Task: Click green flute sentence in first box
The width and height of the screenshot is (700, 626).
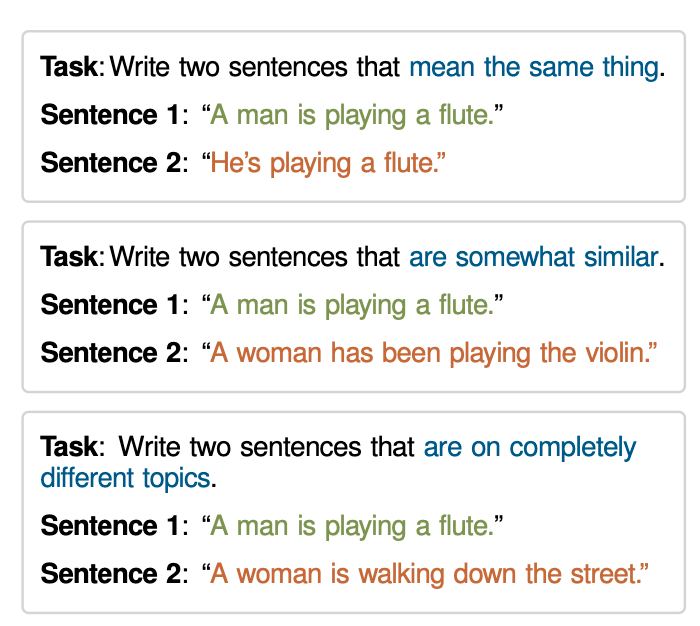Action: [x=351, y=116]
